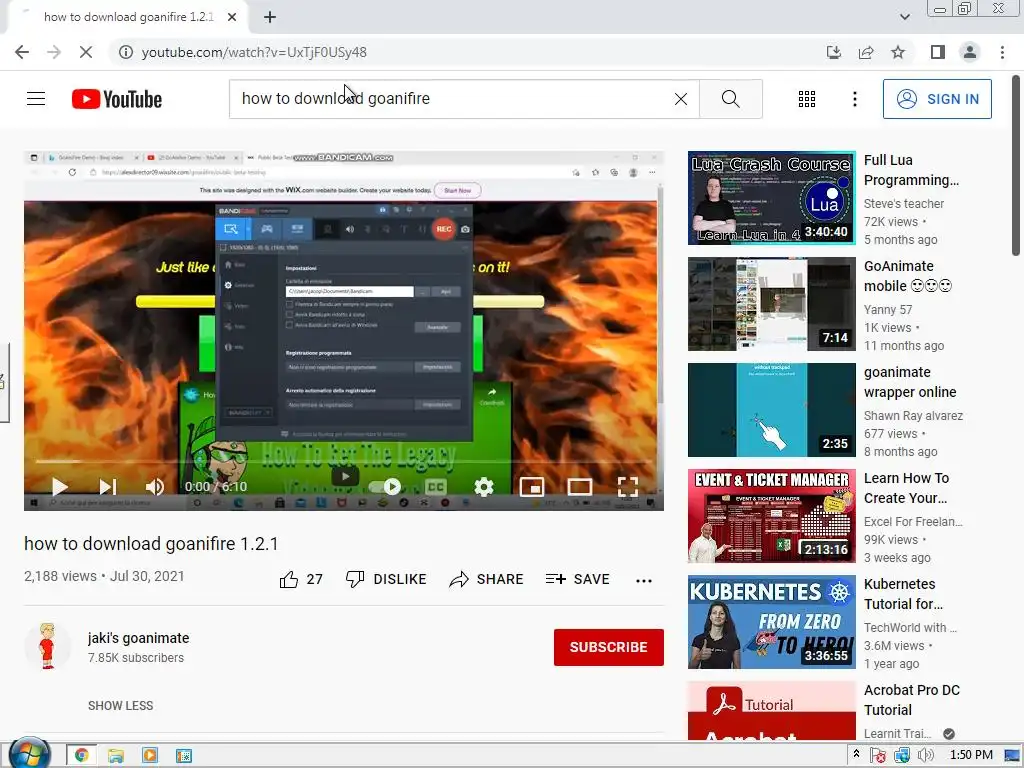Open the YouTube apps grid
This screenshot has height=768, width=1024.
tap(807, 99)
